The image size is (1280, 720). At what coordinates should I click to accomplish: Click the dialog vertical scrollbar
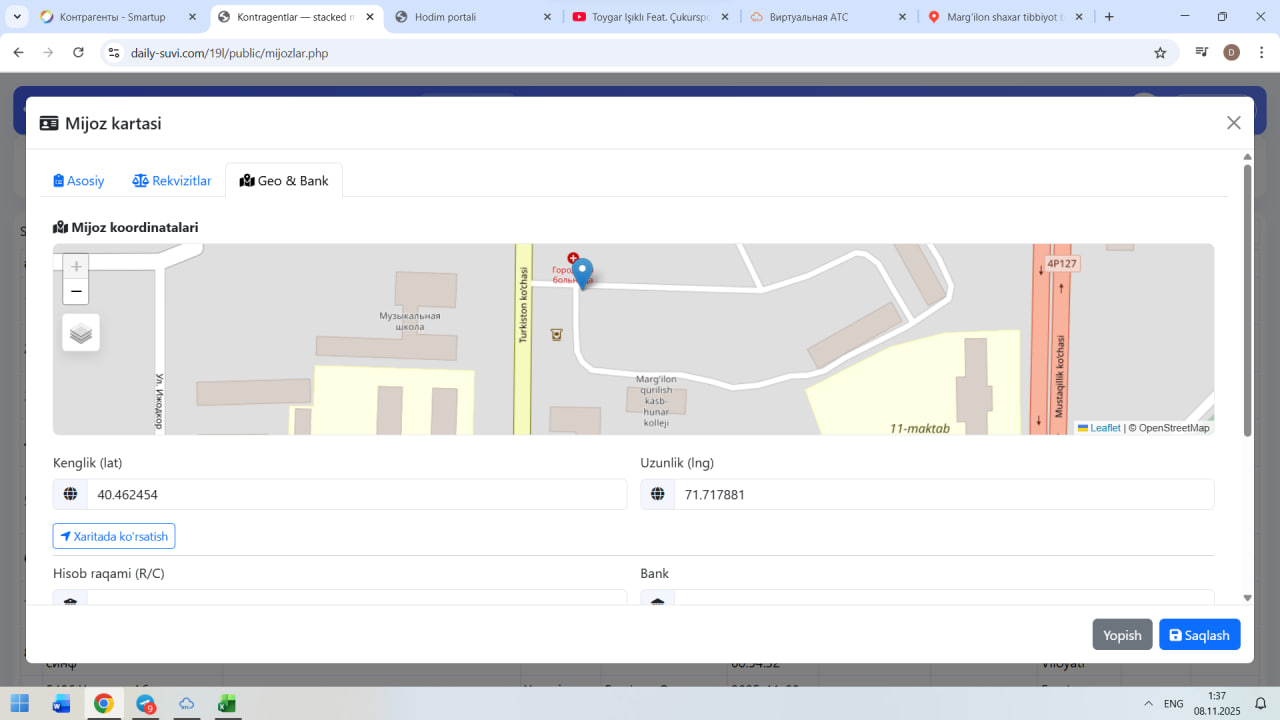pos(1247,300)
